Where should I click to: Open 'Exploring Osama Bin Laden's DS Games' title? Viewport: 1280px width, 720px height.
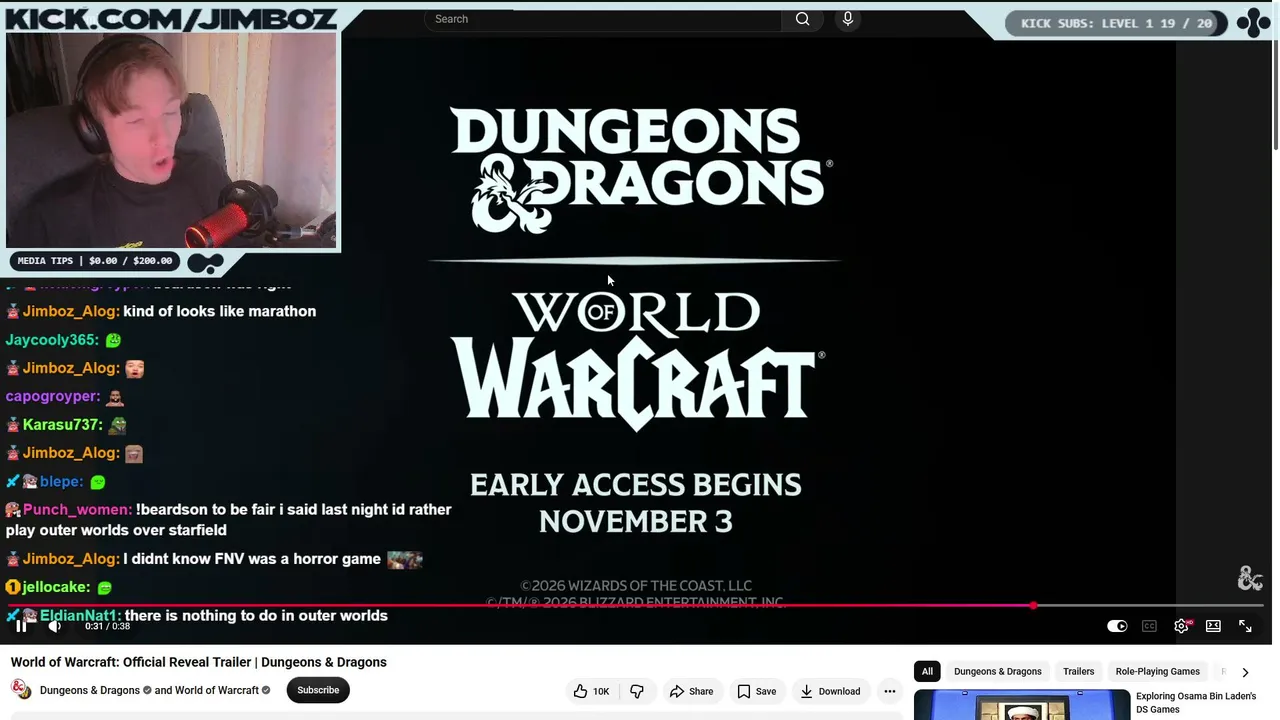1196,703
